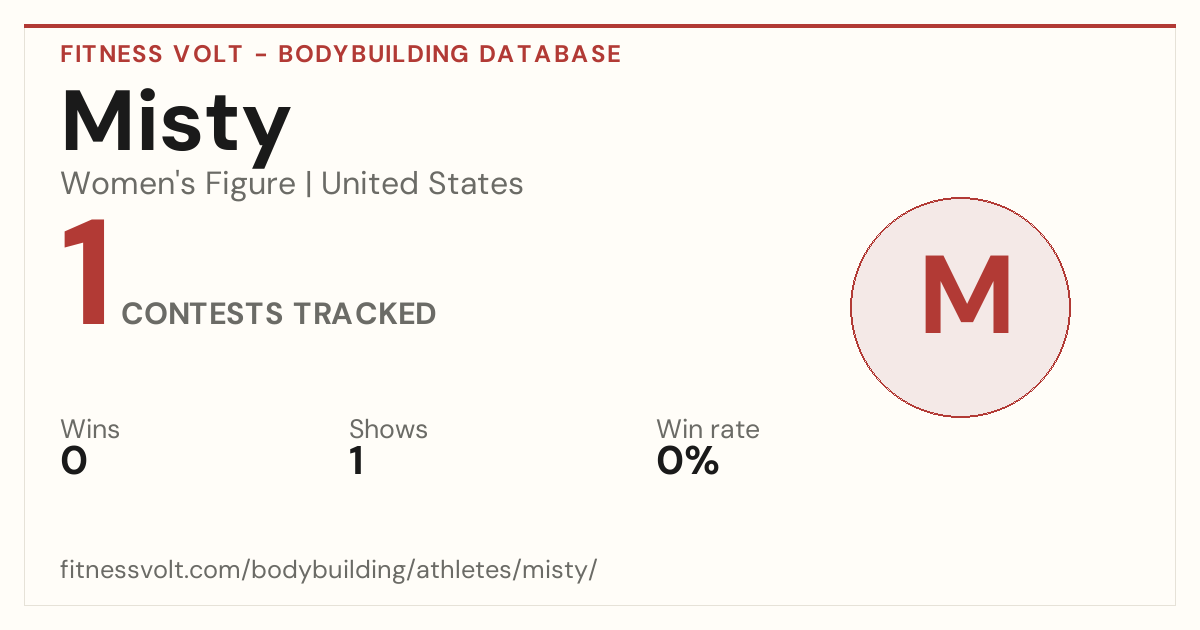
Task: Click the red top border bar
Action: (x=600, y=26)
